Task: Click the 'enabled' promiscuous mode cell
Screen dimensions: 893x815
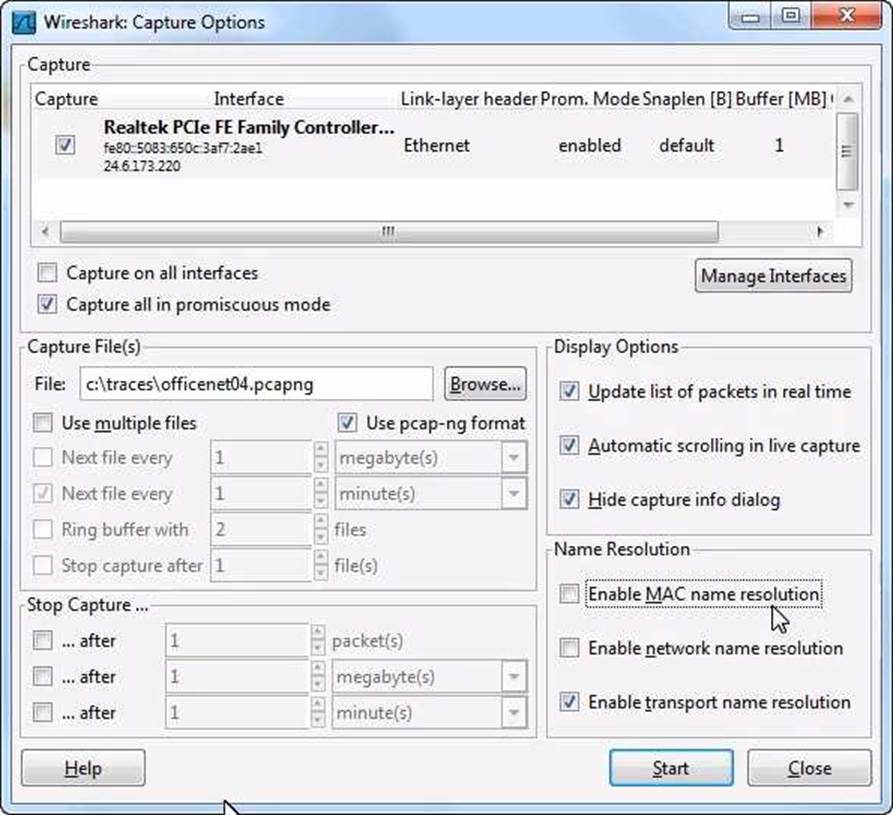Action: click(x=589, y=146)
